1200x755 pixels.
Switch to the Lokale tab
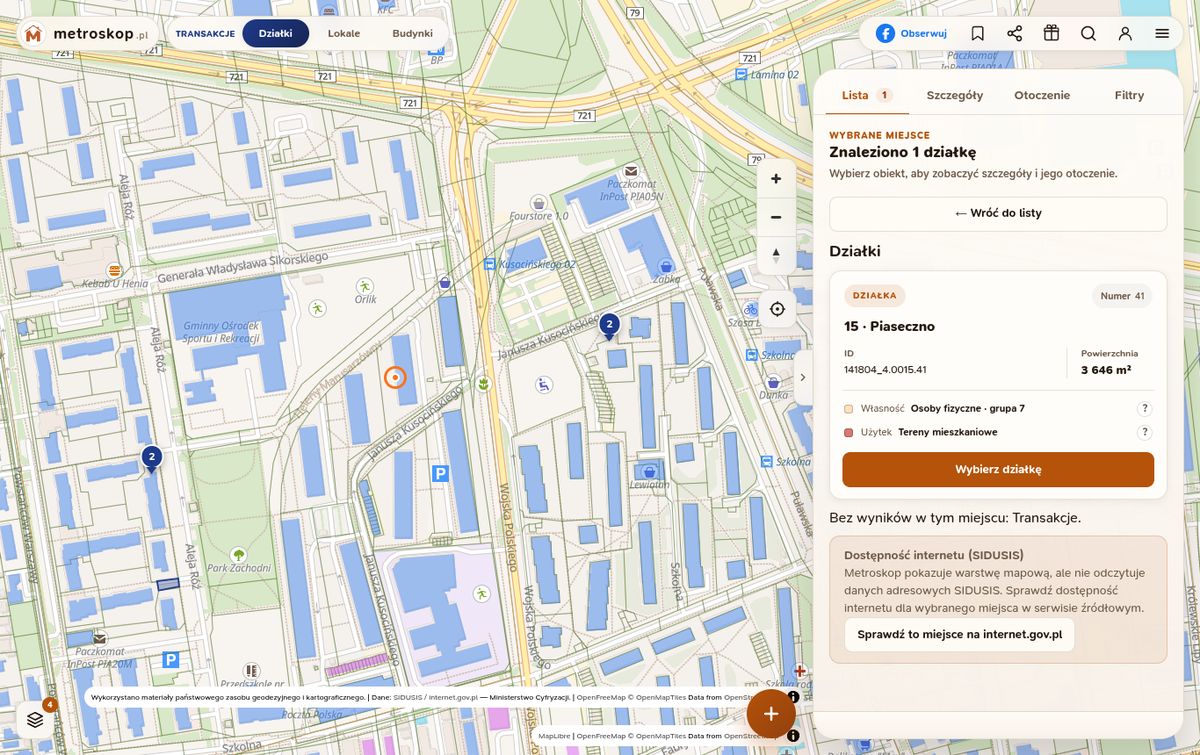pyautogui.click(x=344, y=33)
